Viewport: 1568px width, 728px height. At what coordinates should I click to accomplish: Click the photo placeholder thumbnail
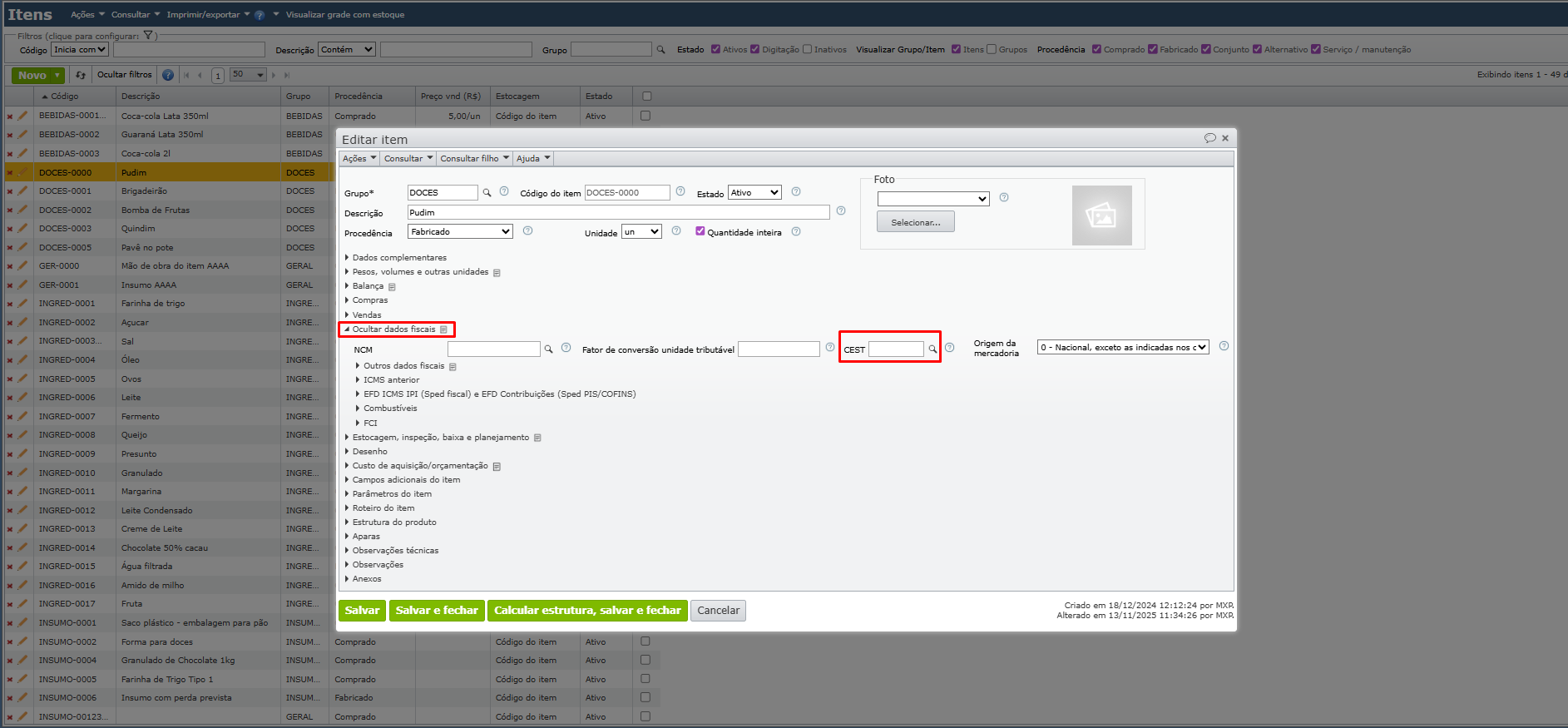[1102, 215]
